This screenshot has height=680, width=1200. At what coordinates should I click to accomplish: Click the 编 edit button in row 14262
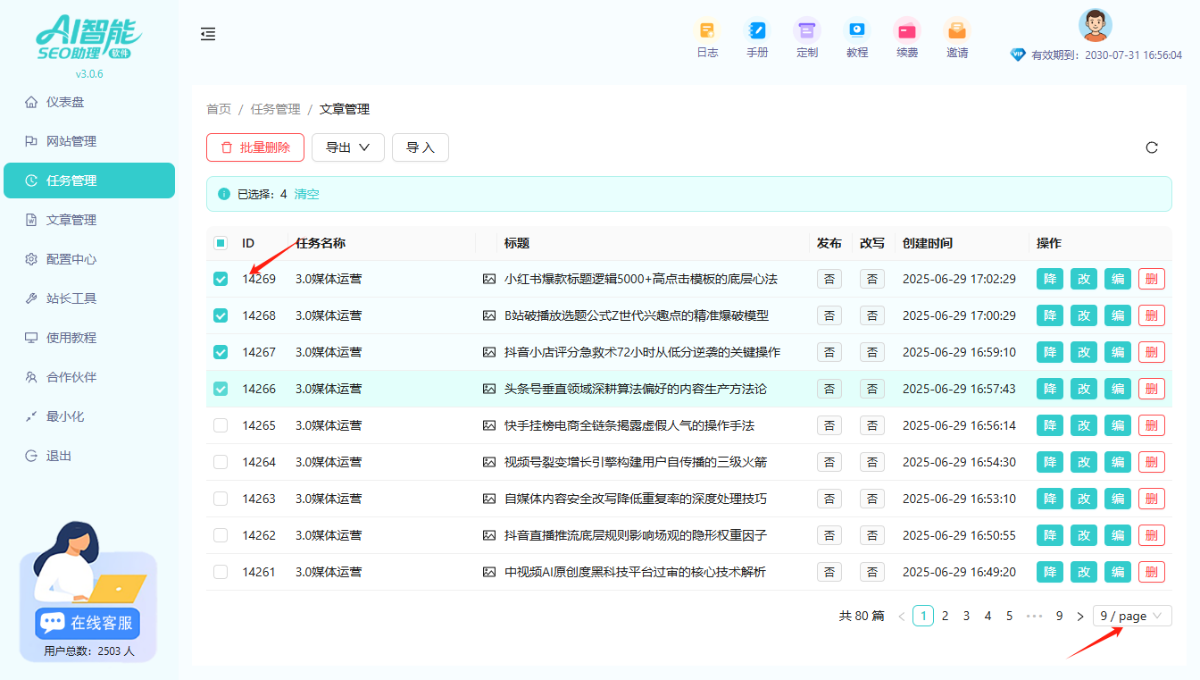pyautogui.click(x=1117, y=535)
